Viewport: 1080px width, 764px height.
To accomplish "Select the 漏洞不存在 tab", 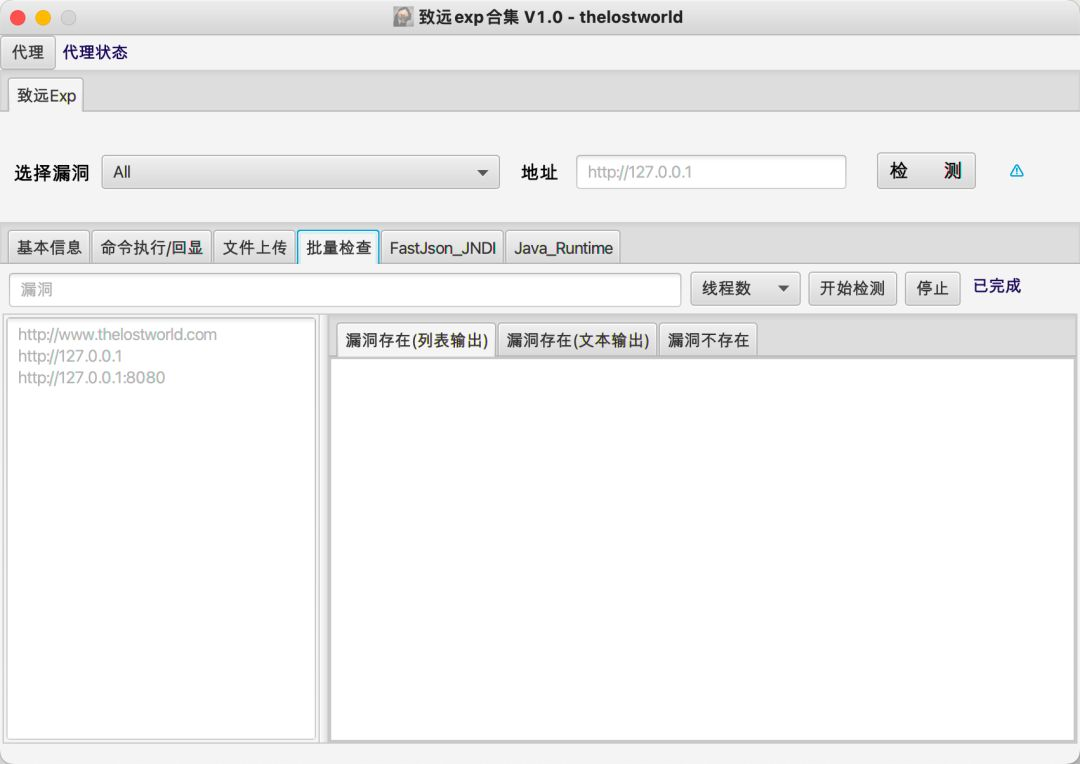I will click(x=708, y=340).
